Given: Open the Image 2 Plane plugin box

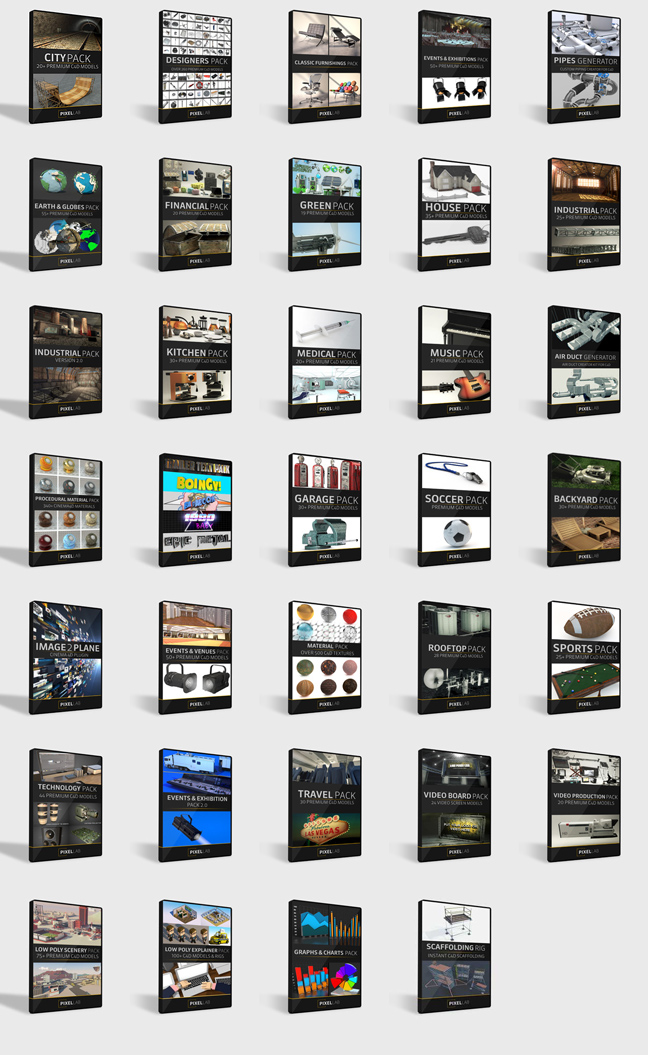Looking at the screenshot, I should coord(66,656).
